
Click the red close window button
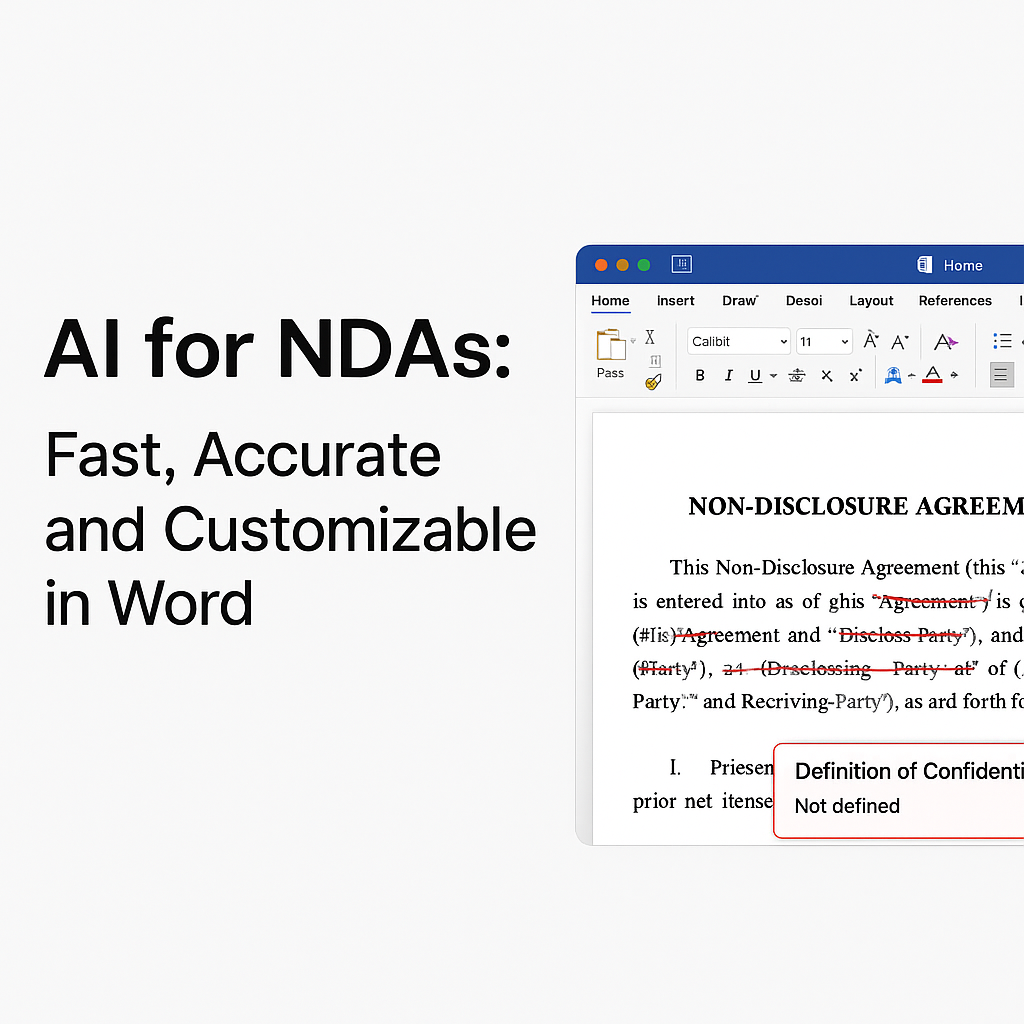601,265
